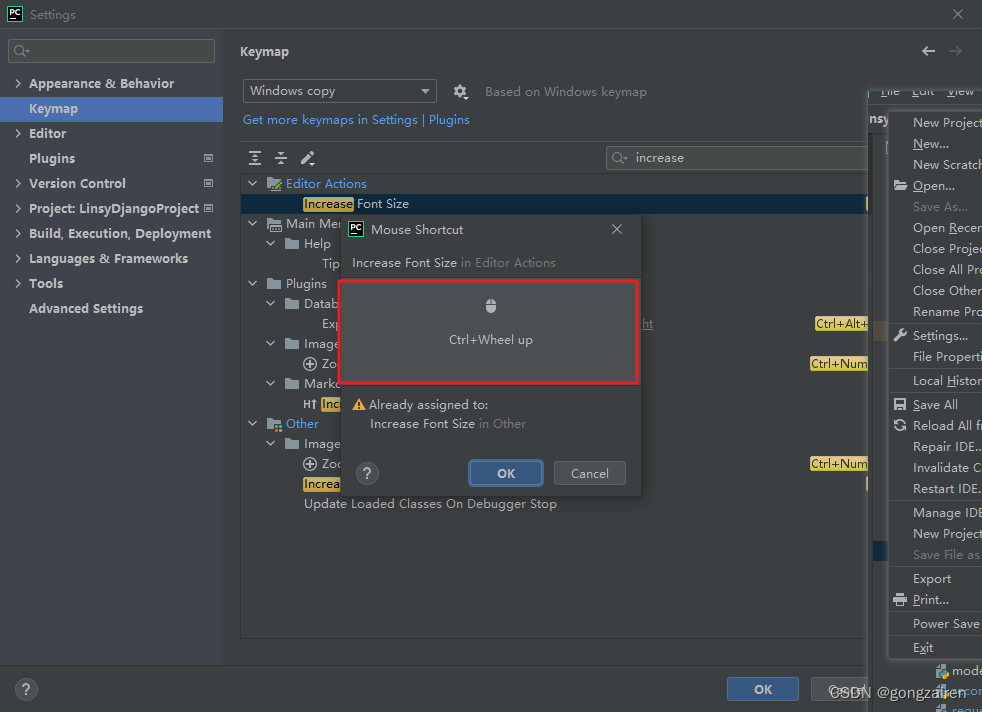The height and width of the screenshot is (712, 982).
Task: Open the gear icon beside the keymap selector
Action: [x=460, y=90]
